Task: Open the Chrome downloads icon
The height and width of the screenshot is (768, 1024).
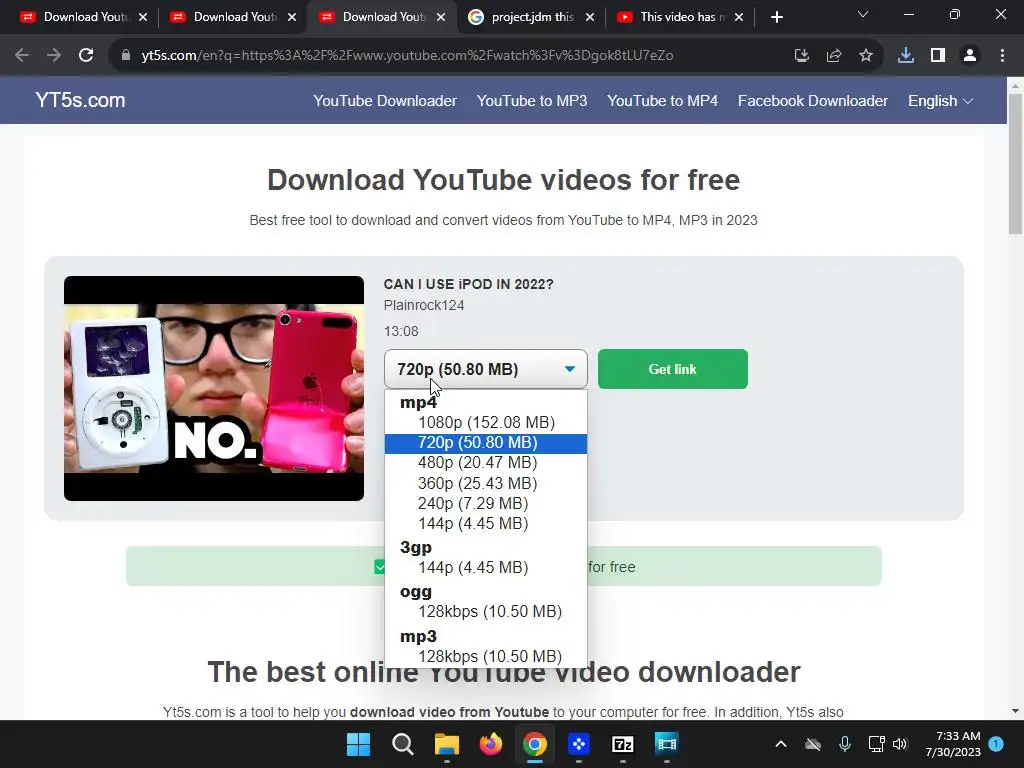Action: click(905, 56)
